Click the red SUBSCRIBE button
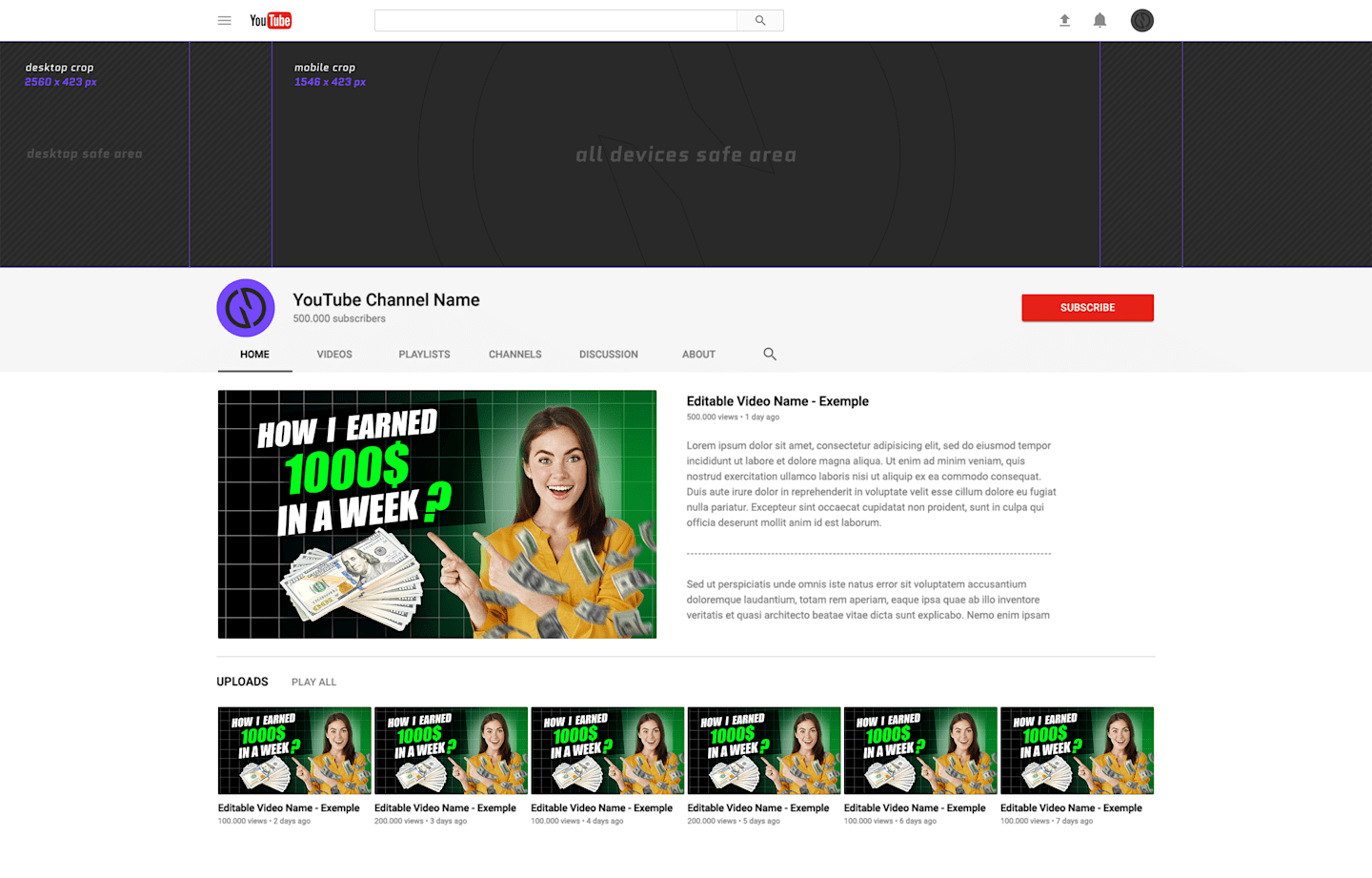This screenshot has width=1372, height=878. coord(1087,308)
